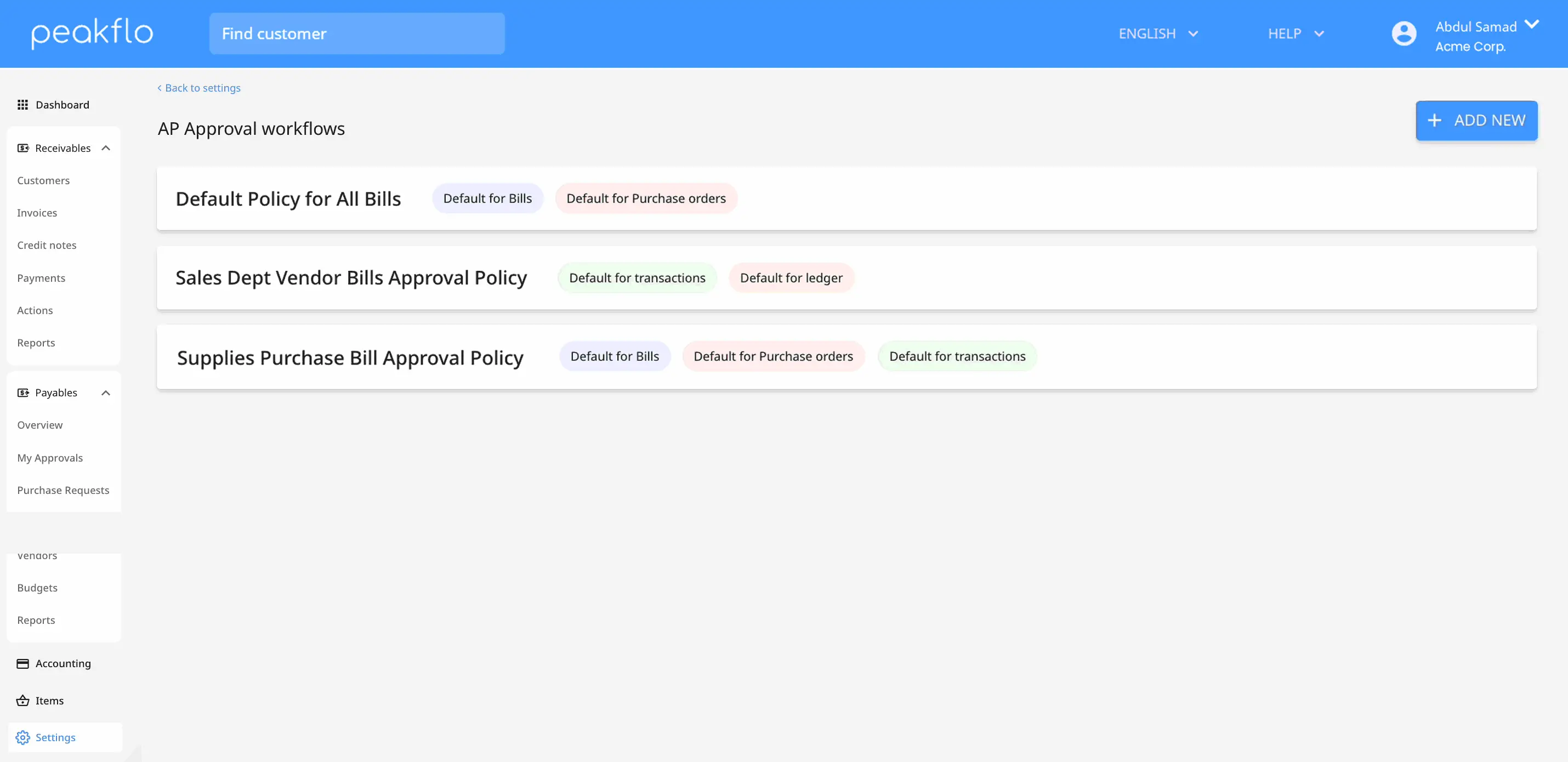Open the ENGLISH language dropdown
Viewport: 1568px width, 762px height.
[x=1159, y=33]
